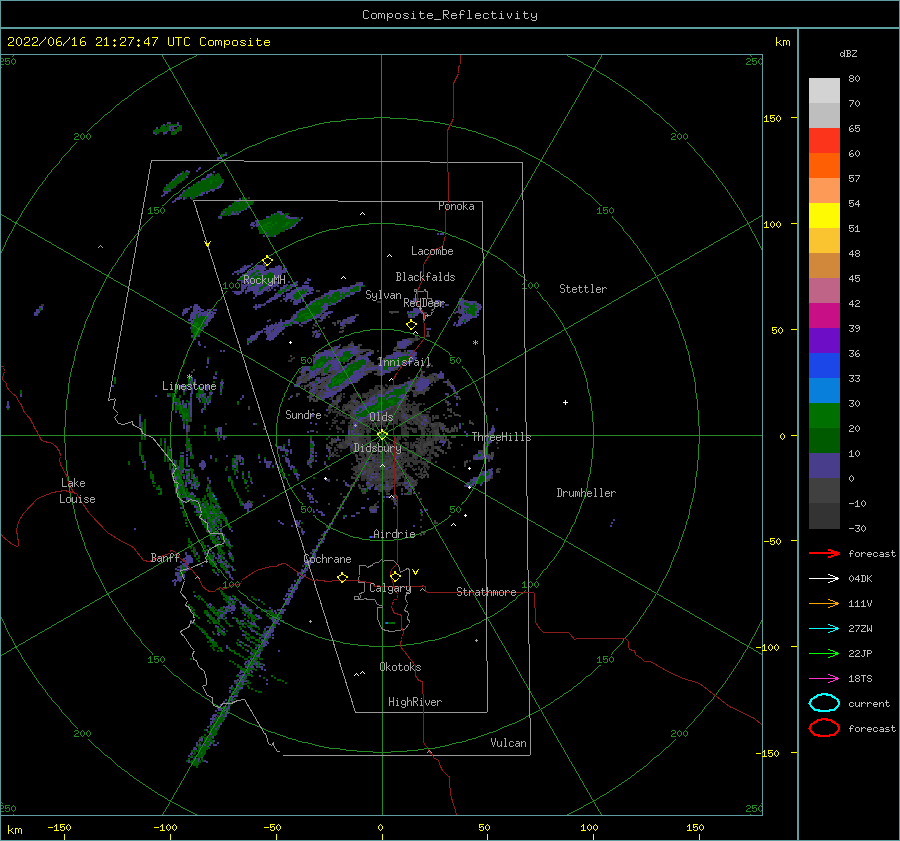Click the Sylvan town label
900x841 pixels.
tap(383, 295)
